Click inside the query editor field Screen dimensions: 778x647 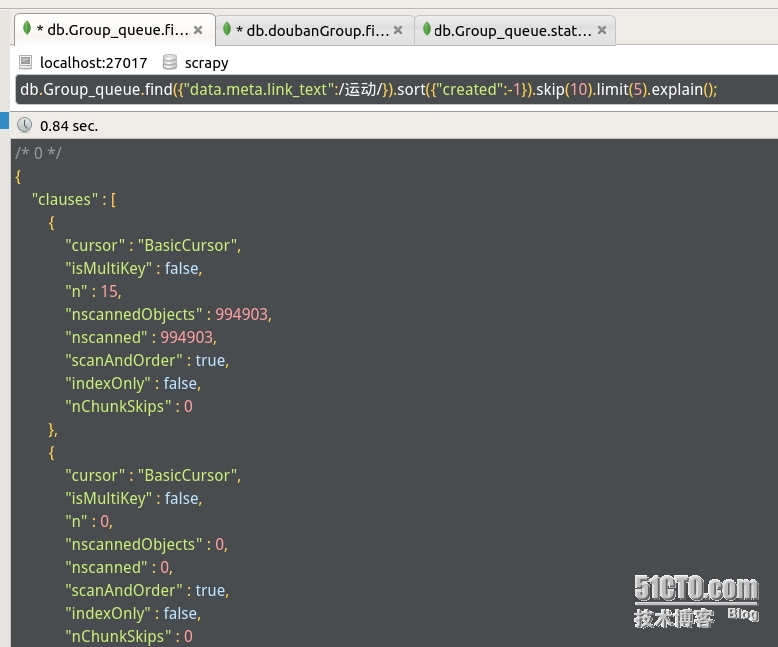tap(396, 90)
